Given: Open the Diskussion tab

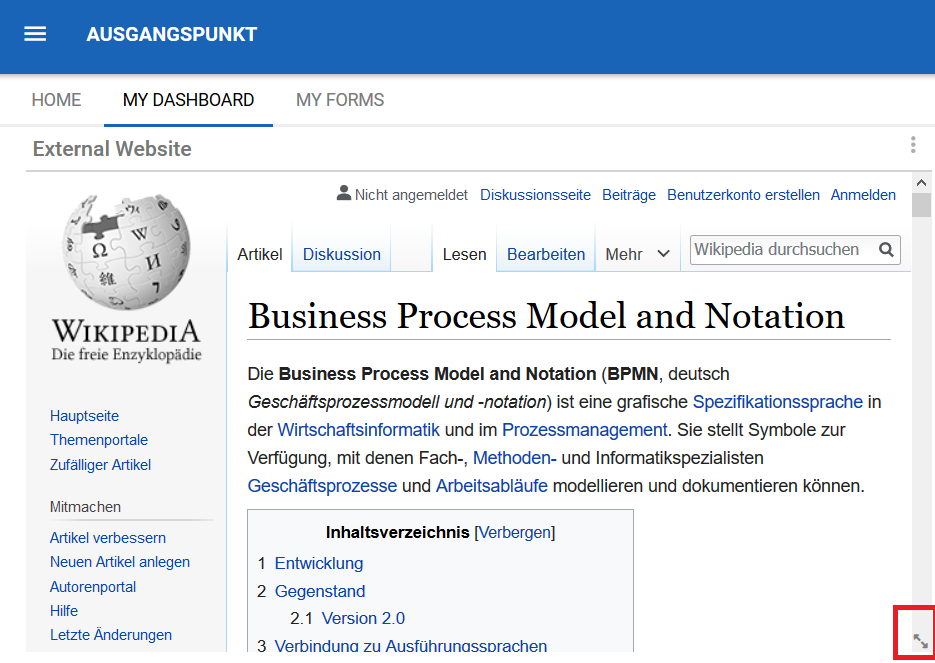Looking at the screenshot, I should (x=342, y=254).
